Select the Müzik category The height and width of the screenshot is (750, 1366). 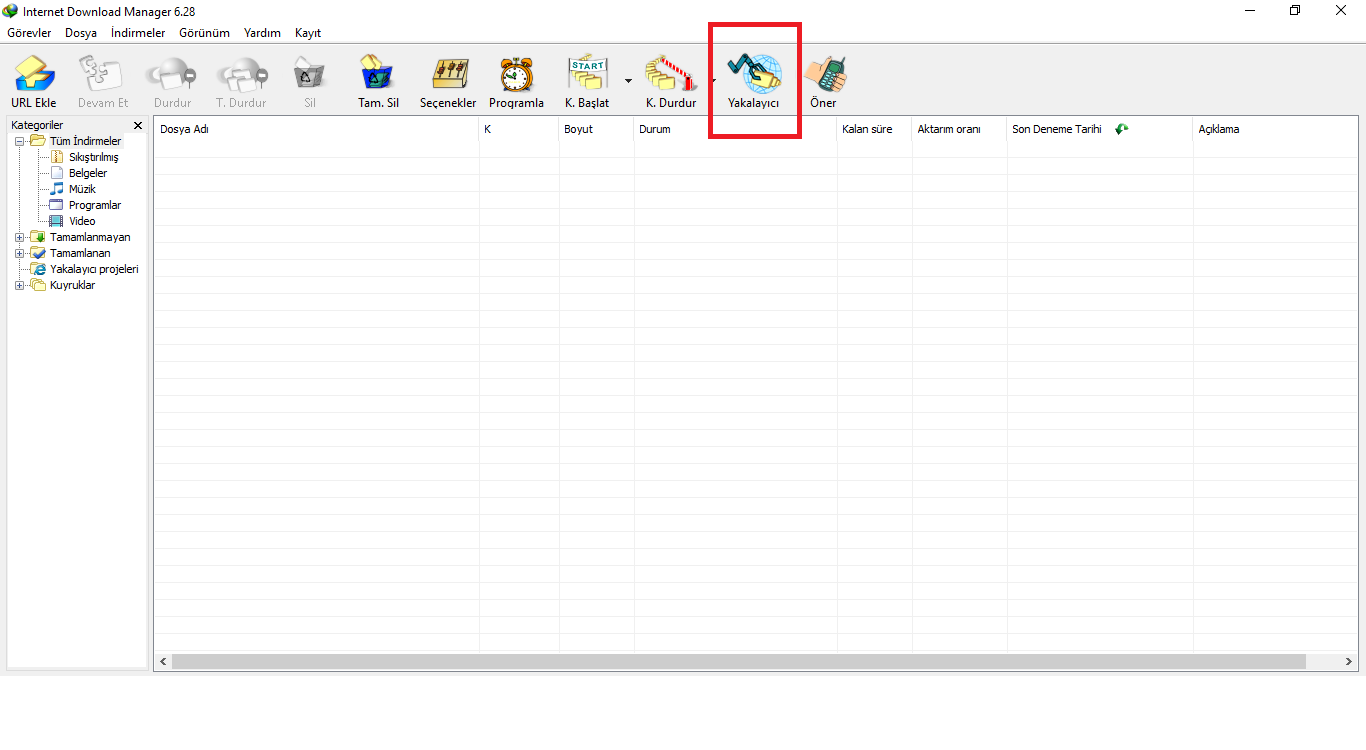82,189
